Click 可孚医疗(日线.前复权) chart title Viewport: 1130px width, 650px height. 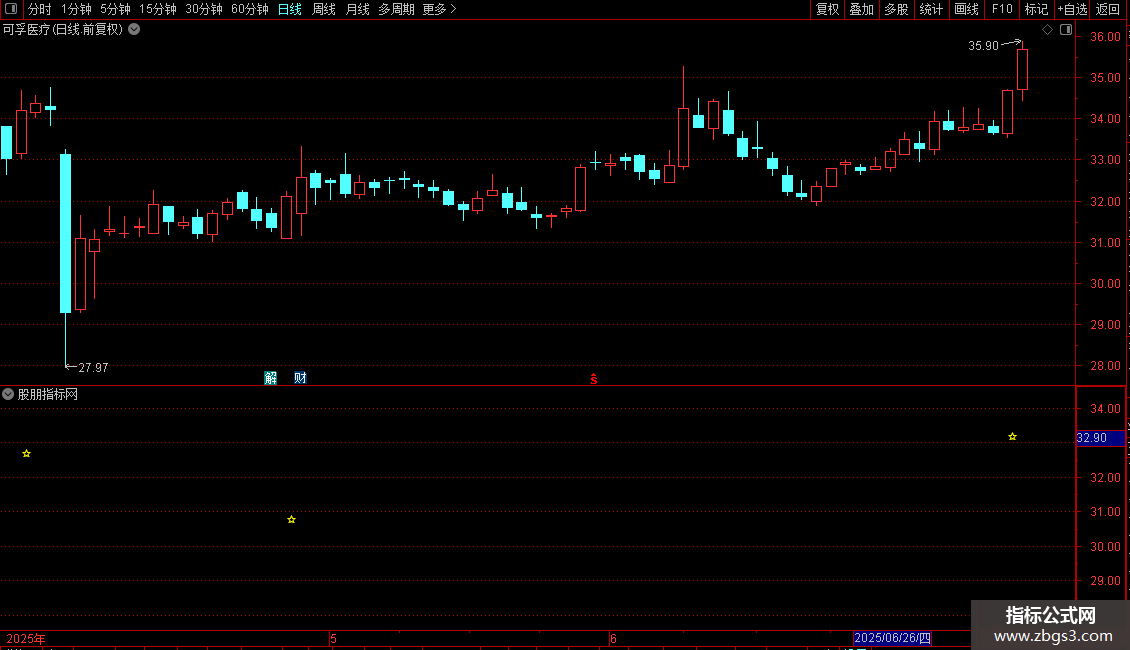63,30
